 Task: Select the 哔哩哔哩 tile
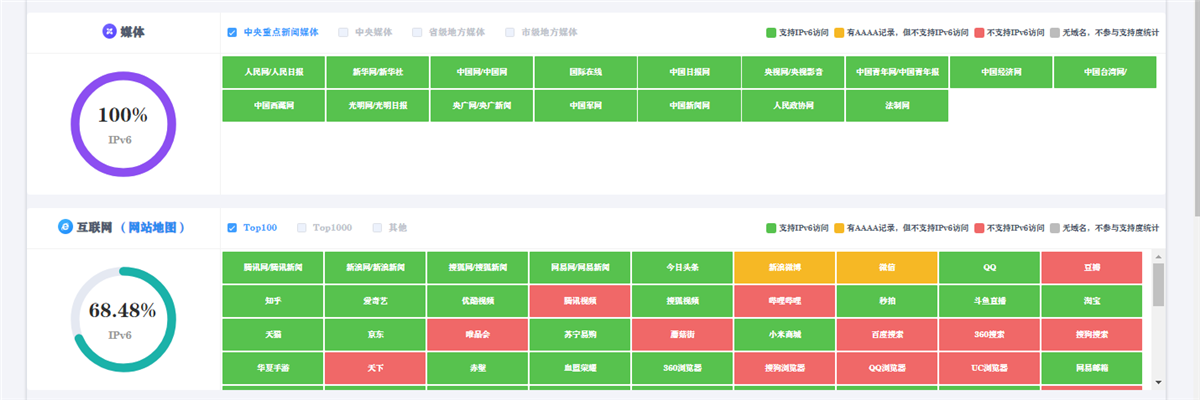[x=784, y=300]
